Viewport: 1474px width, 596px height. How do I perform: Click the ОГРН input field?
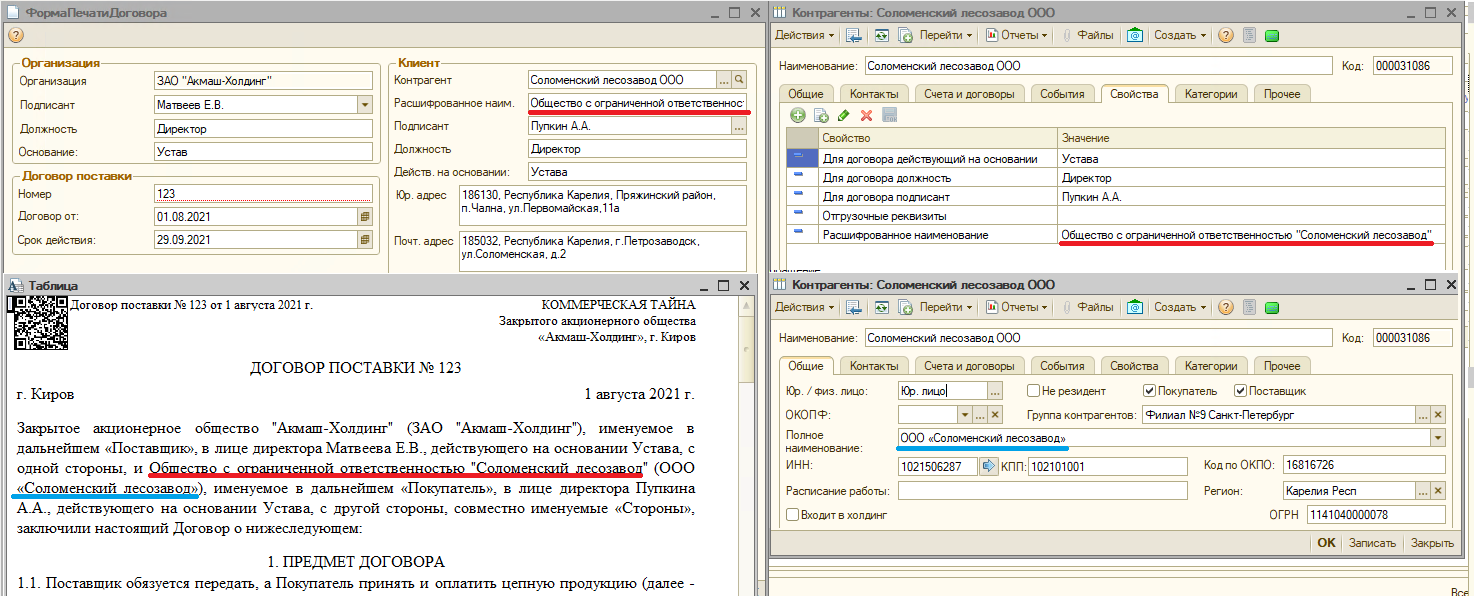(1376, 515)
